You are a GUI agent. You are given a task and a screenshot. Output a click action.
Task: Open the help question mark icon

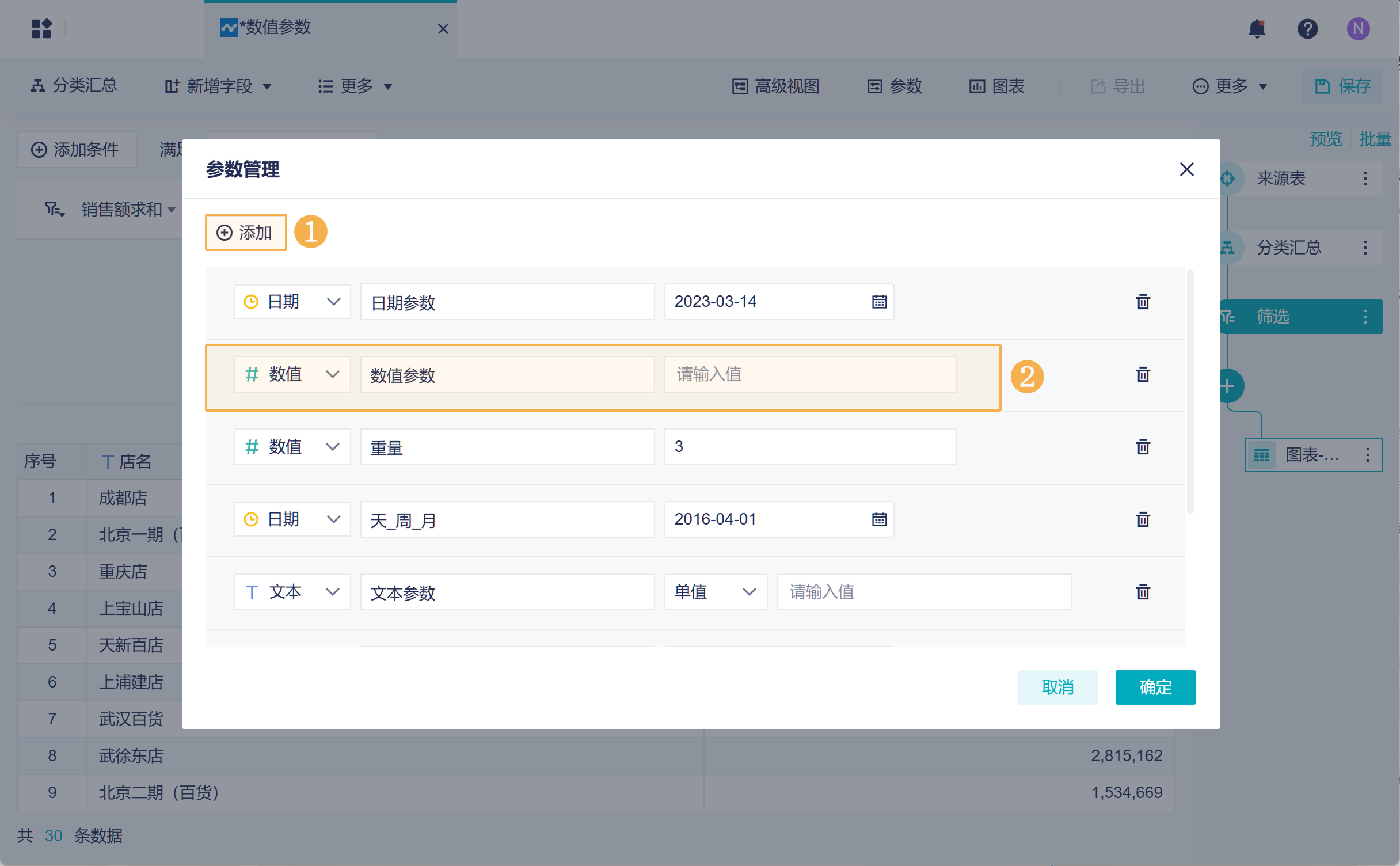point(1307,28)
